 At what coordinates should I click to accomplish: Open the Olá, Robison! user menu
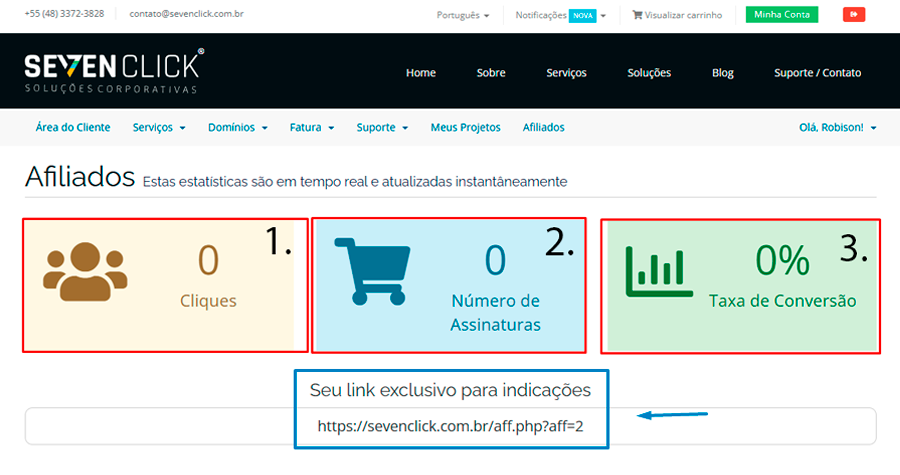(837, 128)
